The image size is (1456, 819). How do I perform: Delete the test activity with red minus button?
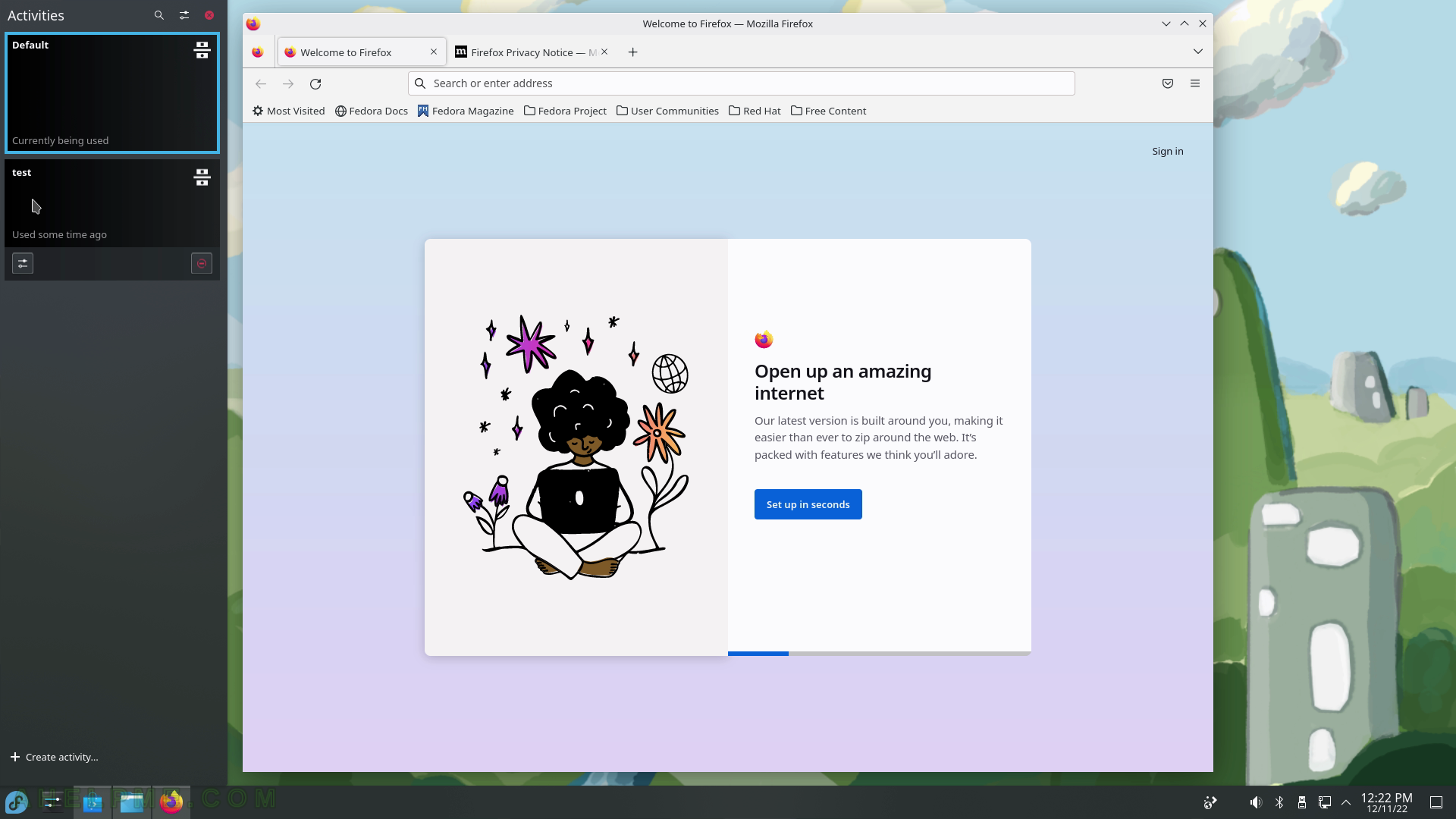pos(202,263)
